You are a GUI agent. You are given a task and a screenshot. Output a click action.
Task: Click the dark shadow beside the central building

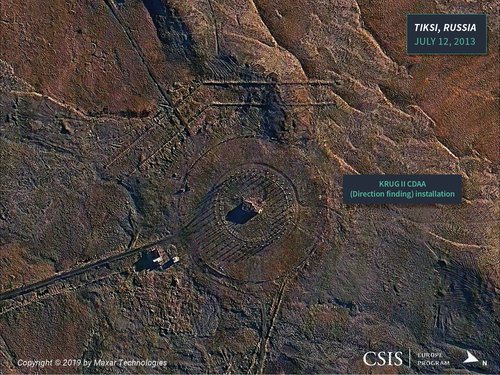[238, 215]
